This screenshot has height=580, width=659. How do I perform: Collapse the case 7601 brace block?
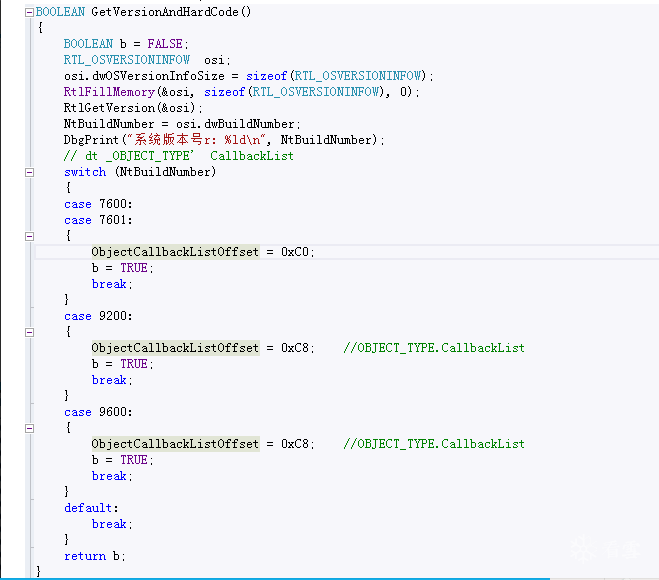point(29,236)
